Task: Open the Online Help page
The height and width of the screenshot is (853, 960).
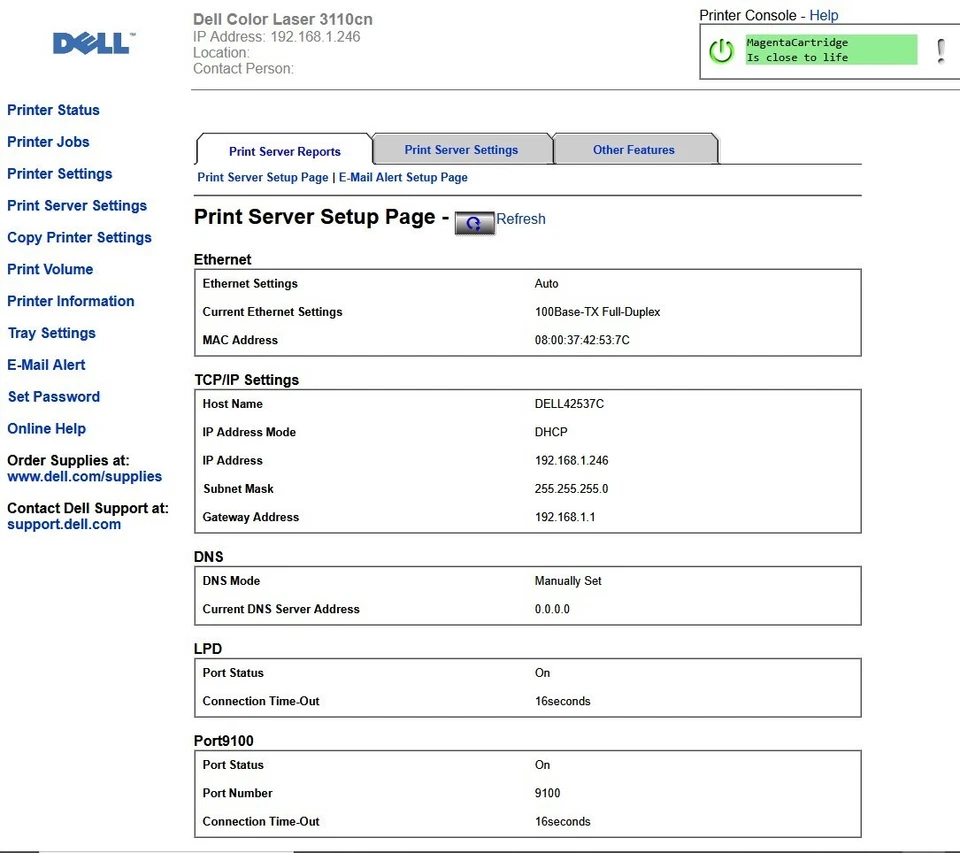Action: tap(46, 429)
